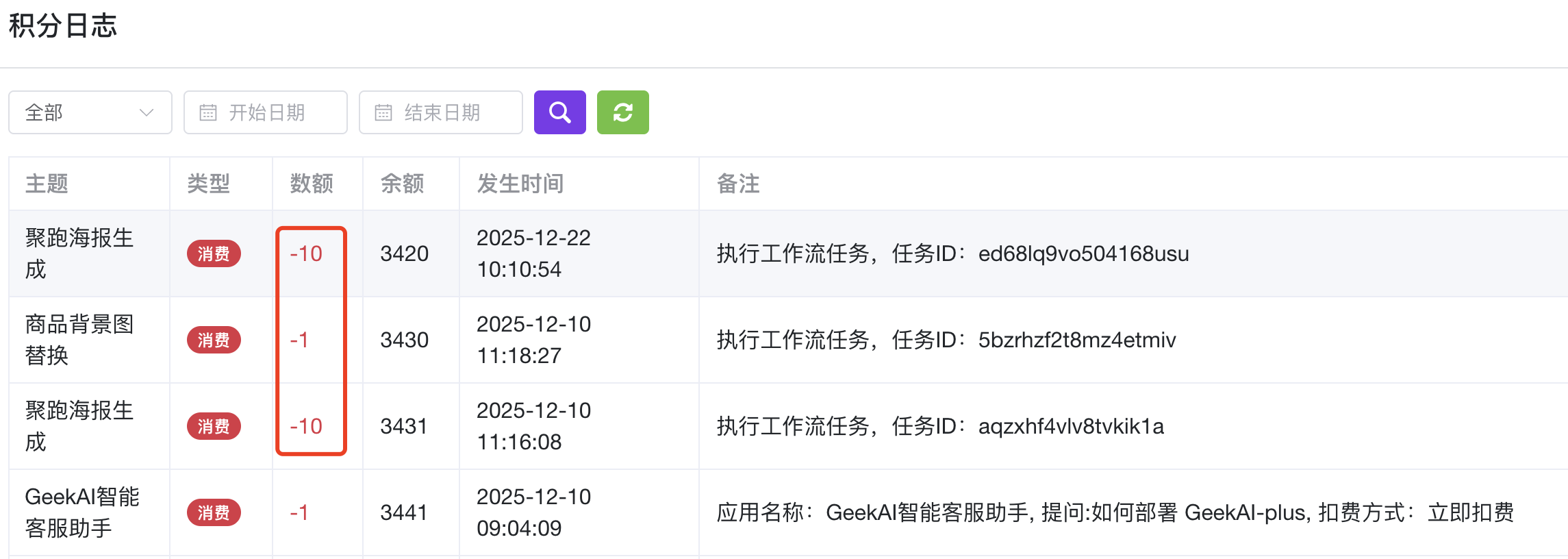Click 消费 tag in 商品背景图替换 row
The height and width of the screenshot is (559, 1568).
coord(214,340)
